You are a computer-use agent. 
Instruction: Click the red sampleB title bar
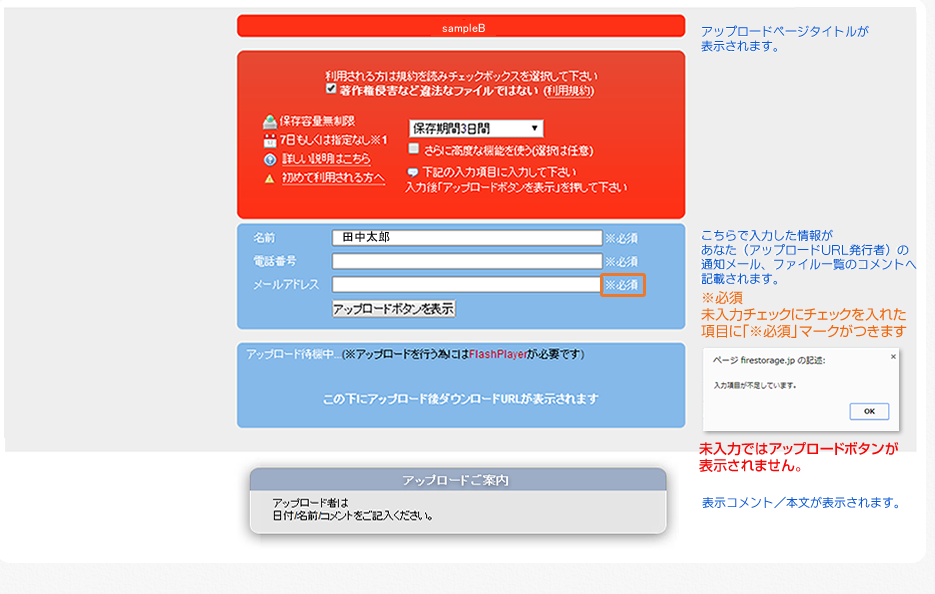(x=460, y=26)
